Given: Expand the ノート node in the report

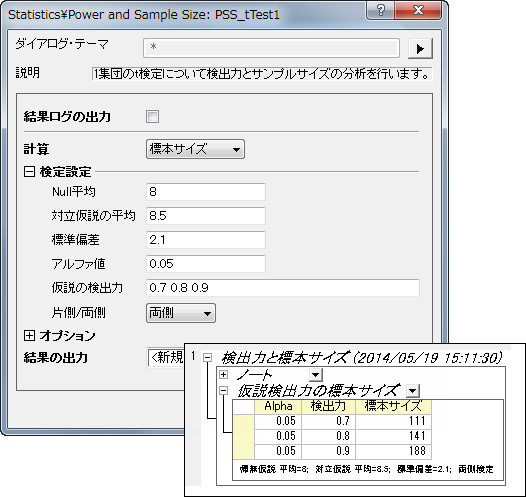Looking at the screenshot, I should click(223, 374).
